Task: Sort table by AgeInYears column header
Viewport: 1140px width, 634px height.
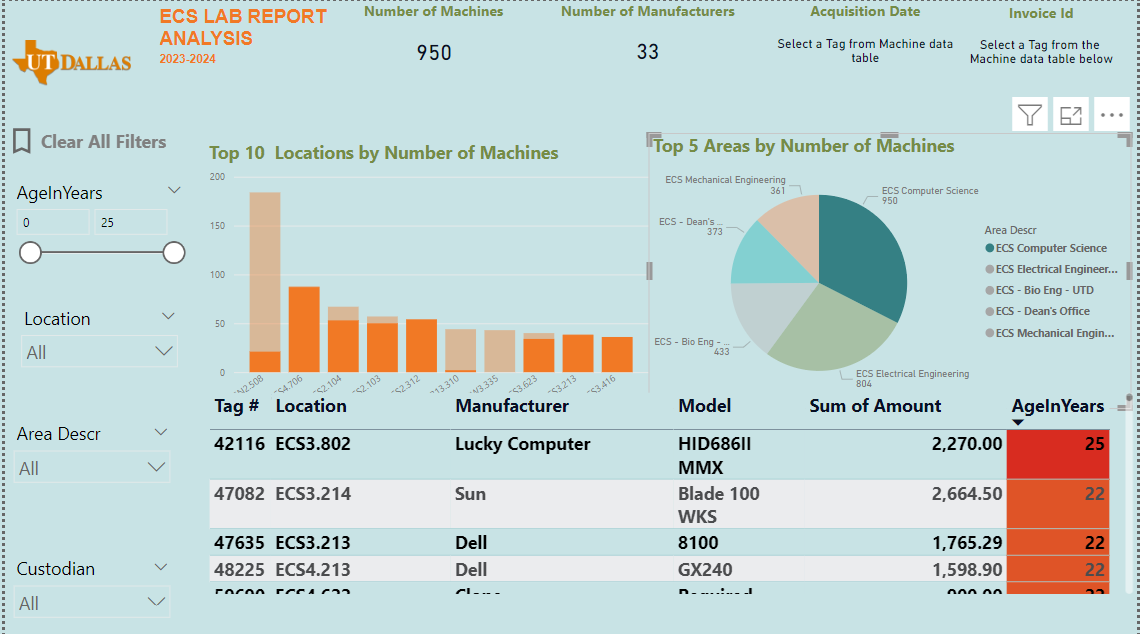Action: point(1058,406)
